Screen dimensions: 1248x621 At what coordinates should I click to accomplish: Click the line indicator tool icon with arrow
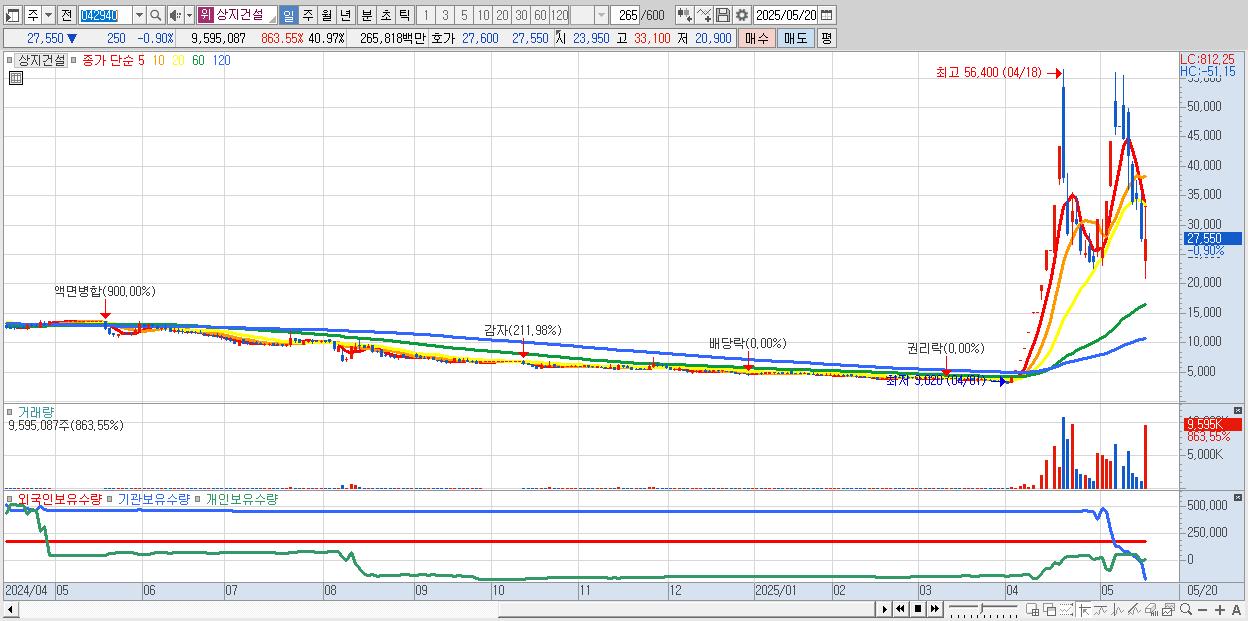coord(704,15)
